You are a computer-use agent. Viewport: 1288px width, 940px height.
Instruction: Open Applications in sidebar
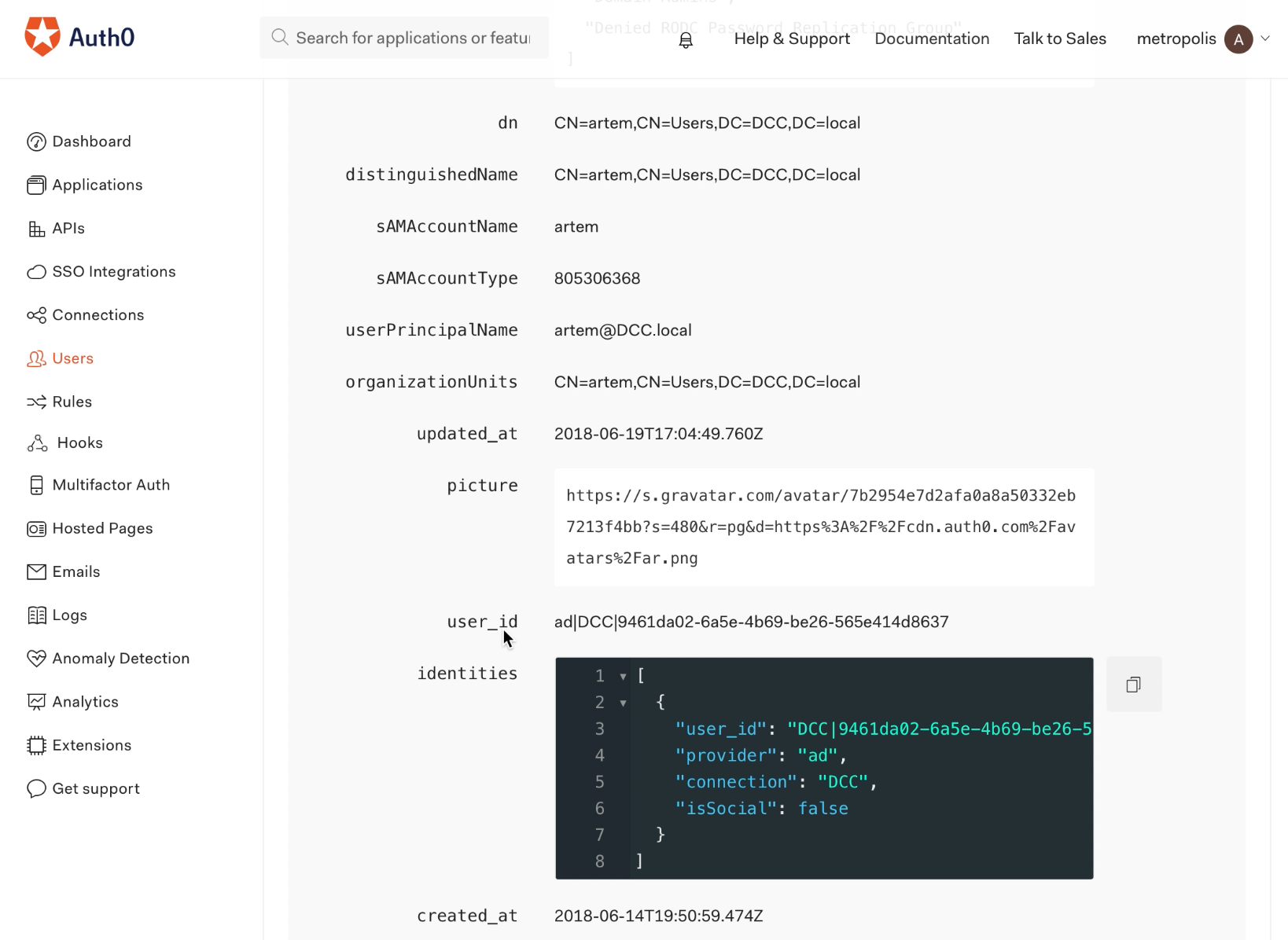(x=98, y=185)
